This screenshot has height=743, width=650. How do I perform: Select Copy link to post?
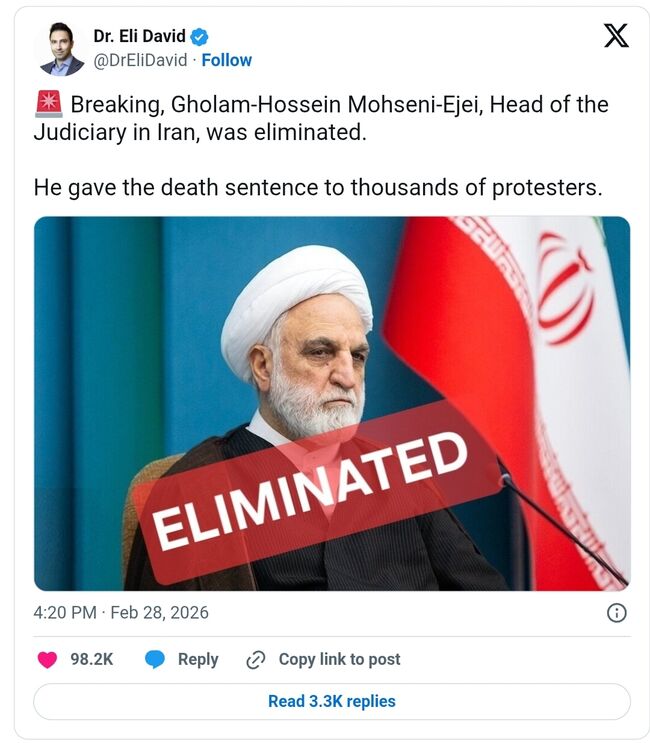pos(339,659)
